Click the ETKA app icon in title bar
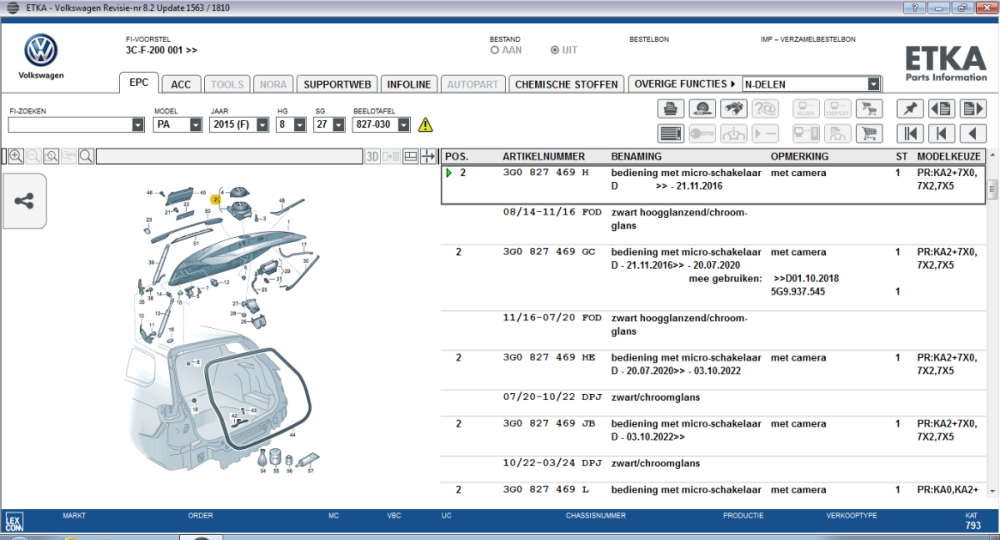The width and height of the screenshot is (1000, 540). (x=12, y=8)
